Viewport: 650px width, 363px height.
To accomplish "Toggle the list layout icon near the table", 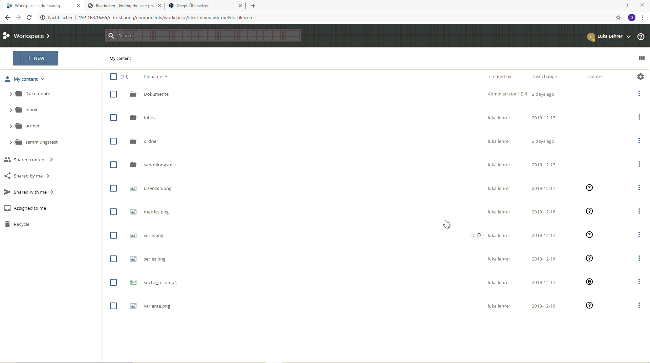I will (641, 58).
